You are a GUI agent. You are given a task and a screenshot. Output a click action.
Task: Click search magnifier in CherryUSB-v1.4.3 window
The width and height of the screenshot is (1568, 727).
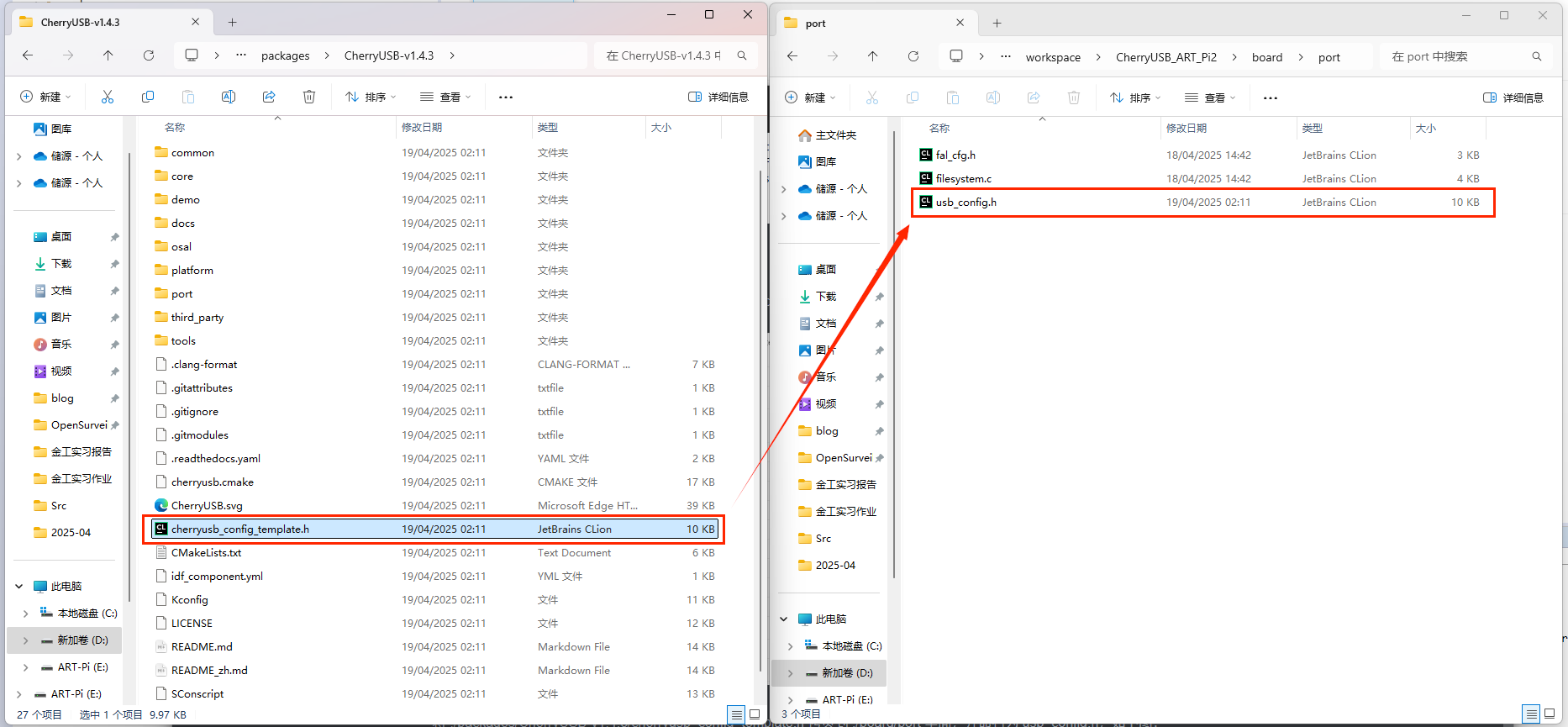tap(742, 56)
